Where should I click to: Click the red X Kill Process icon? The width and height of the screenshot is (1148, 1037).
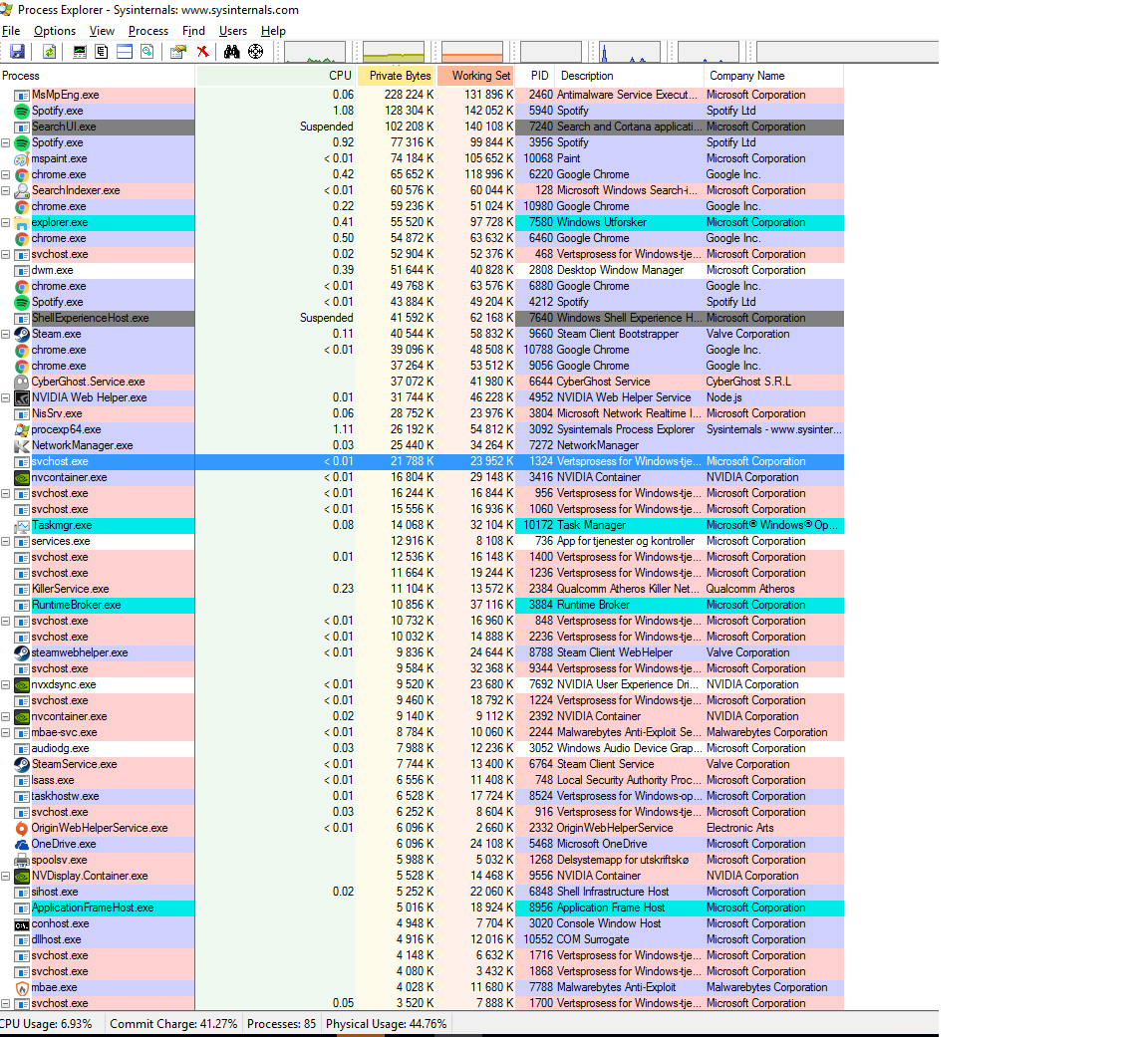tap(203, 52)
